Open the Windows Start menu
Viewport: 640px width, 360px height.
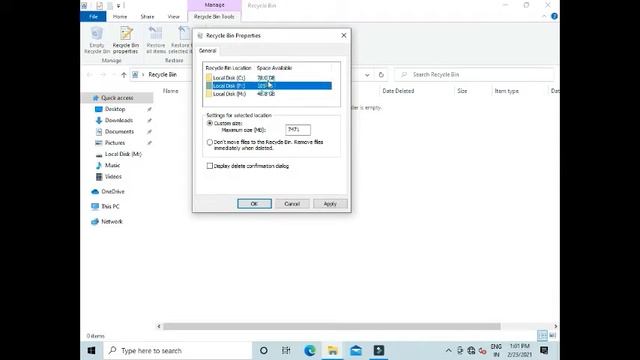91,351
